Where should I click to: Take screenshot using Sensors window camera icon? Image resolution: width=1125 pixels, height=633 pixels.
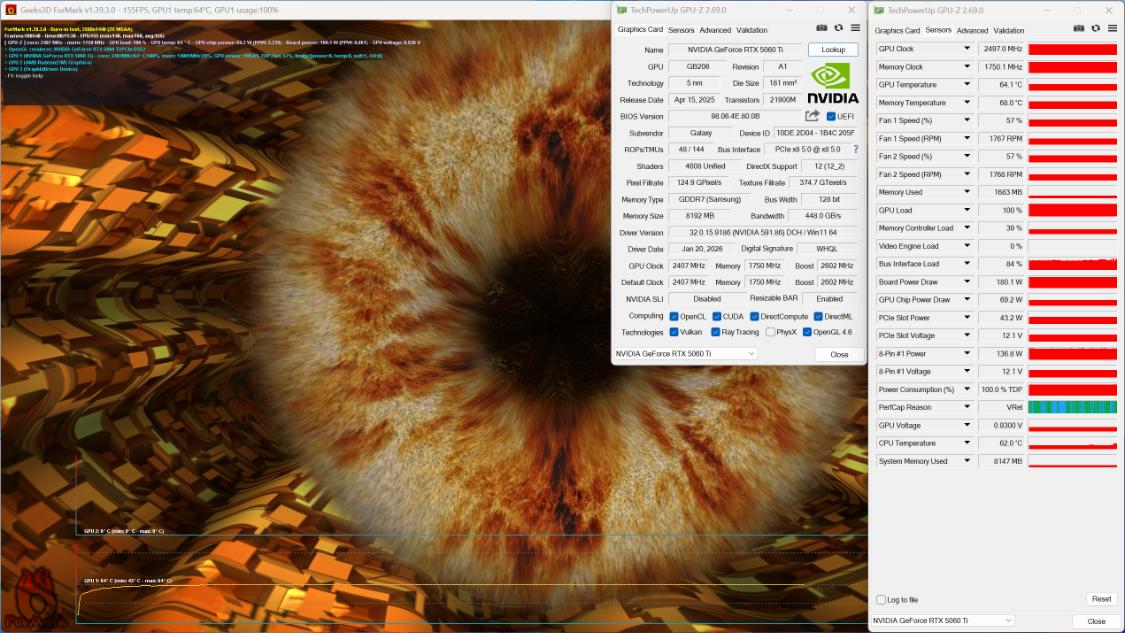click(1078, 30)
